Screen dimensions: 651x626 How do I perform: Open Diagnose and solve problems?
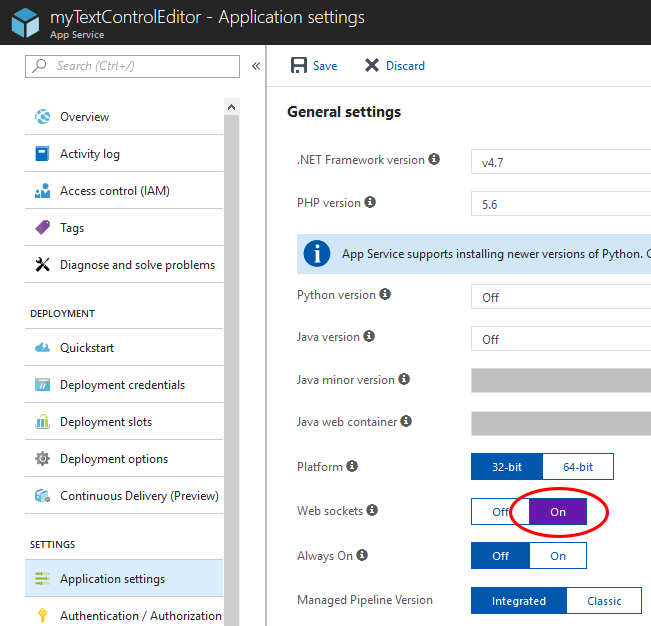click(x=124, y=264)
